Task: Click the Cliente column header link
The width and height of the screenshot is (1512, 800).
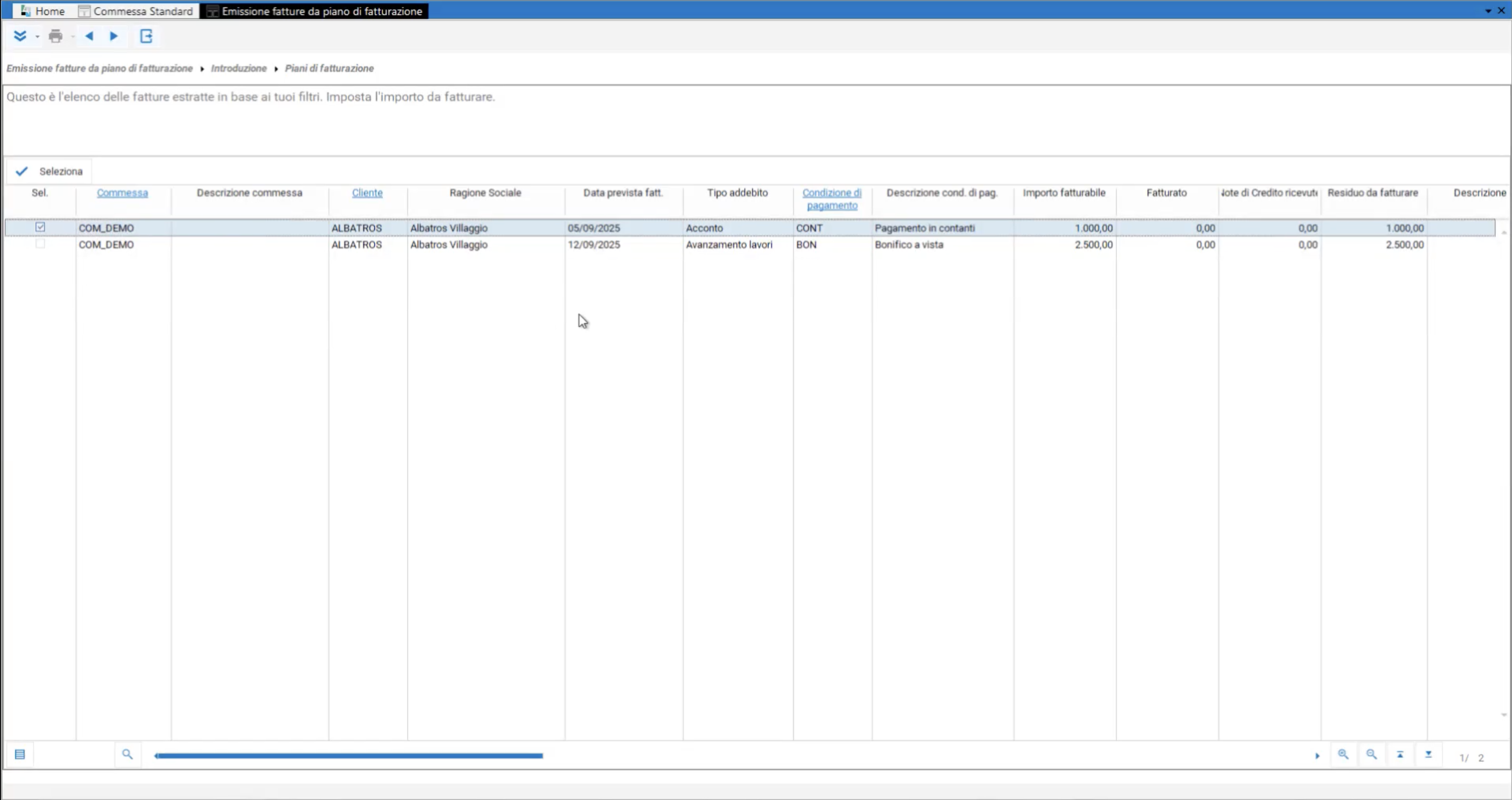Action: coord(367,193)
